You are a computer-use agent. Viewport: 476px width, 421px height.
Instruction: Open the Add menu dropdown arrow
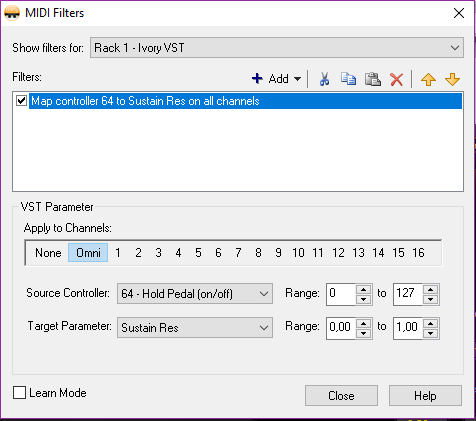pos(297,79)
